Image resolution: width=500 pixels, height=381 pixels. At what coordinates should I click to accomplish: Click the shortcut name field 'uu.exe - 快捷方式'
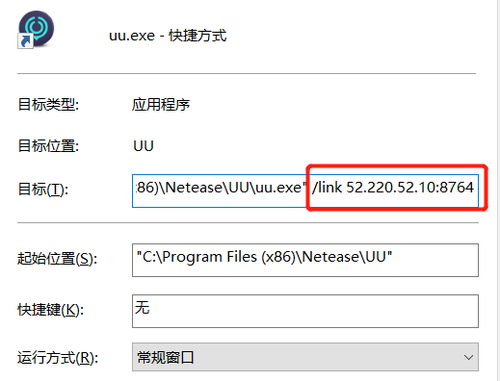click(x=168, y=36)
